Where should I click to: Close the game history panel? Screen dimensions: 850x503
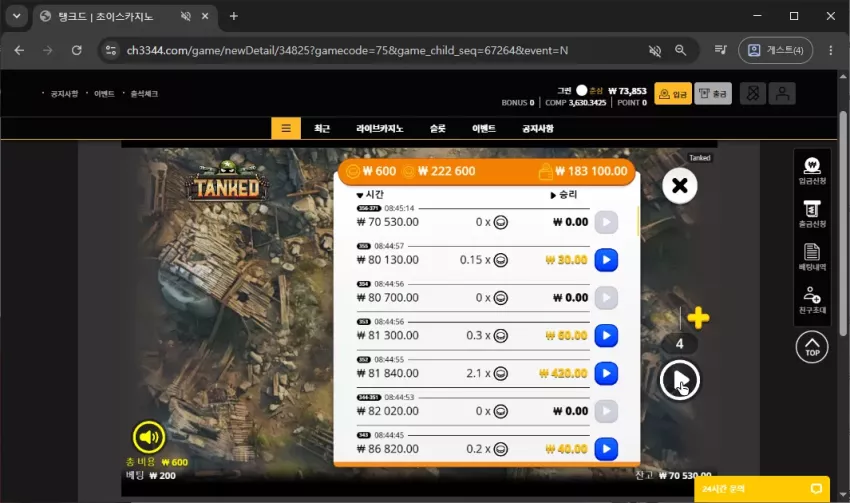click(679, 186)
